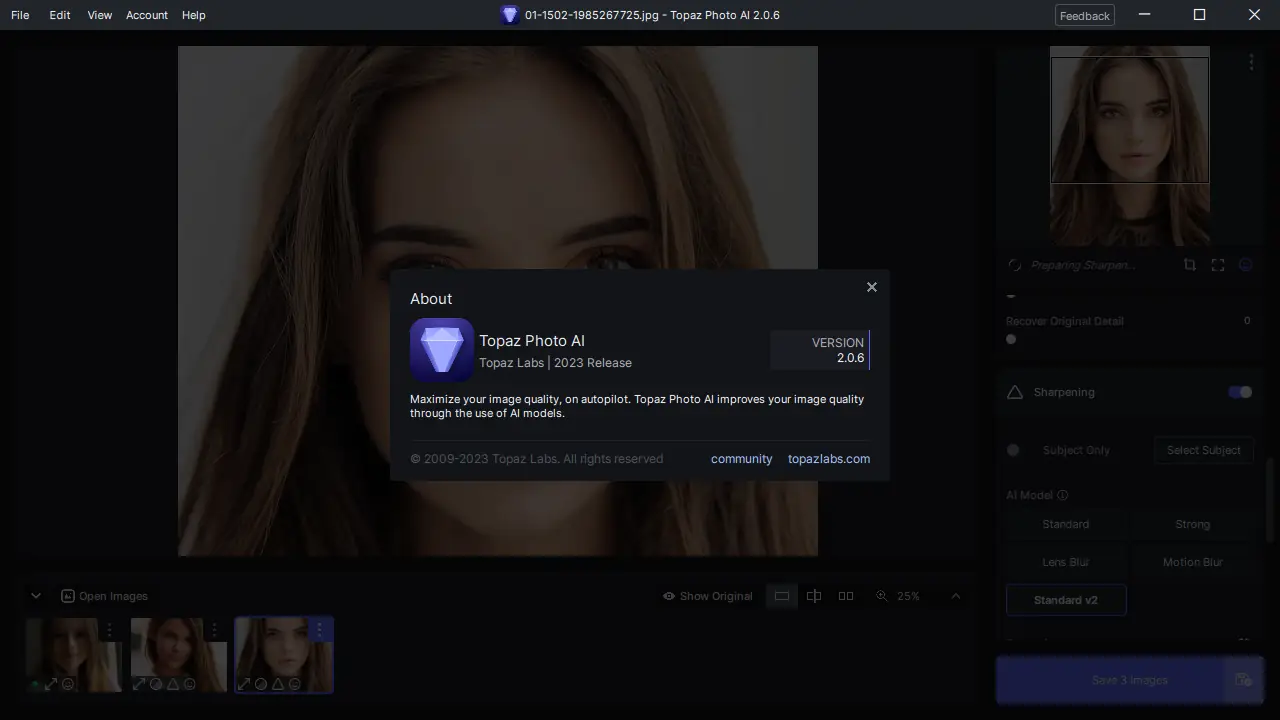The image size is (1280, 720).
Task: Click the first thumbnail's face icon
Action: 68,684
